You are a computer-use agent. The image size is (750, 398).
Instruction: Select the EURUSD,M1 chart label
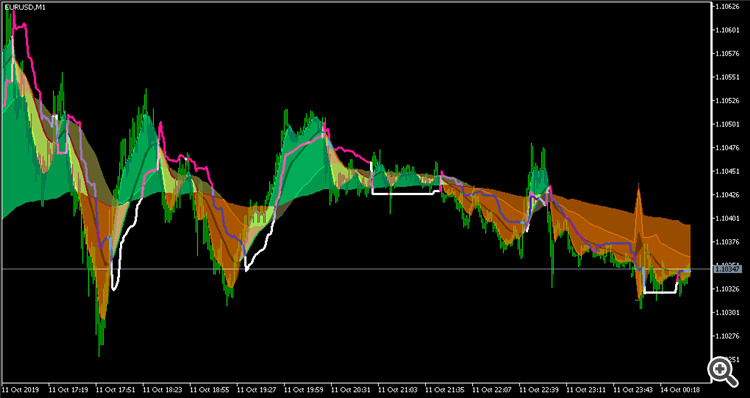click(25, 8)
